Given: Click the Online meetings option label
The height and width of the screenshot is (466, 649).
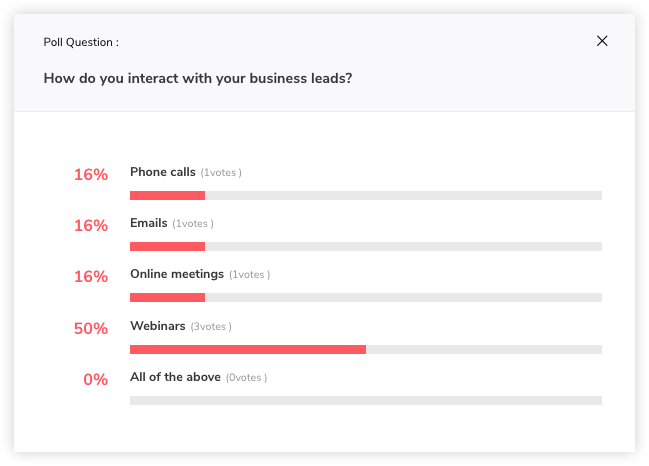Looking at the screenshot, I should coord(177,274).
